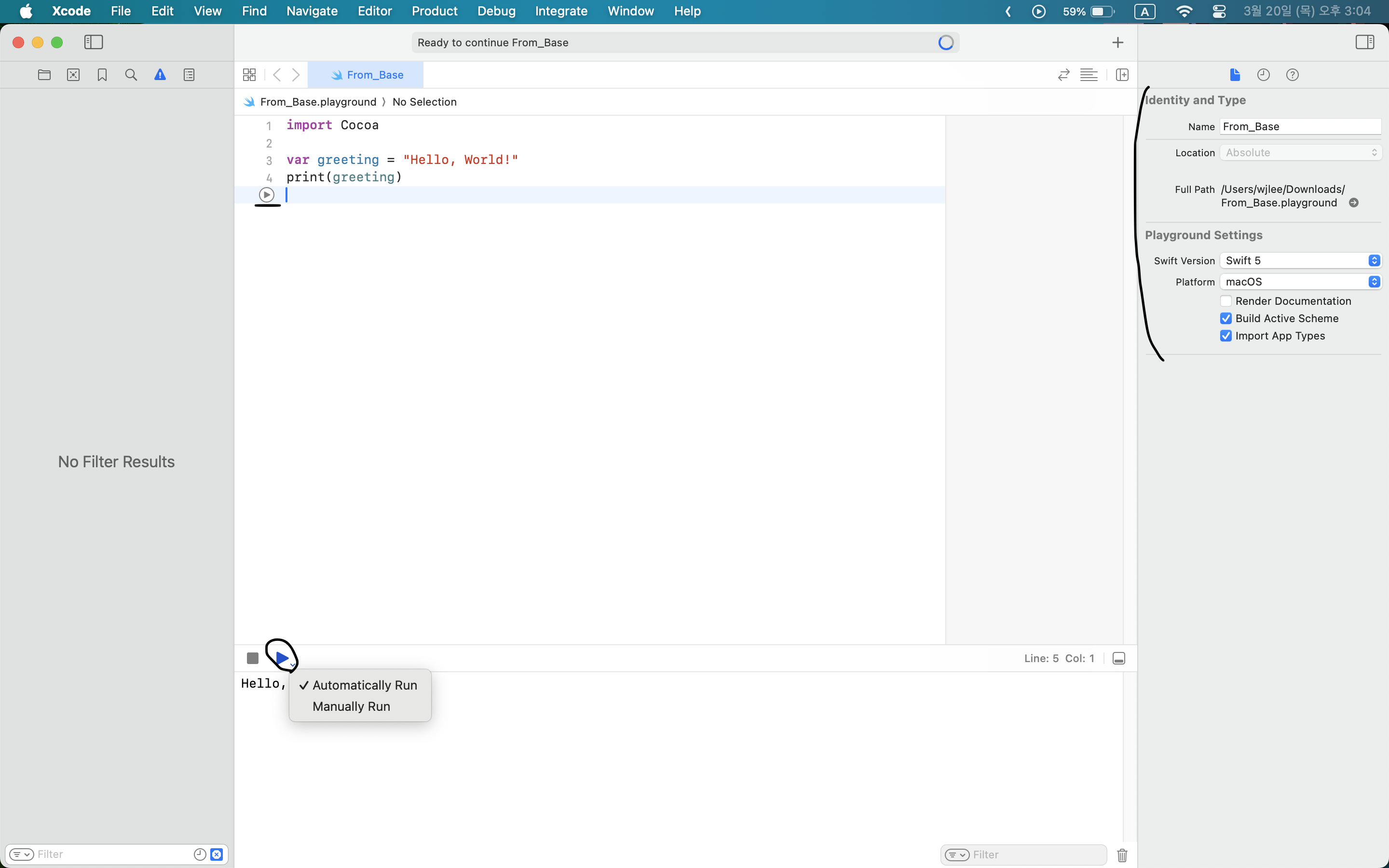1389x868 pixels.
Task: Reveal playground file in Finder arrow
Action: [1353, 203]
